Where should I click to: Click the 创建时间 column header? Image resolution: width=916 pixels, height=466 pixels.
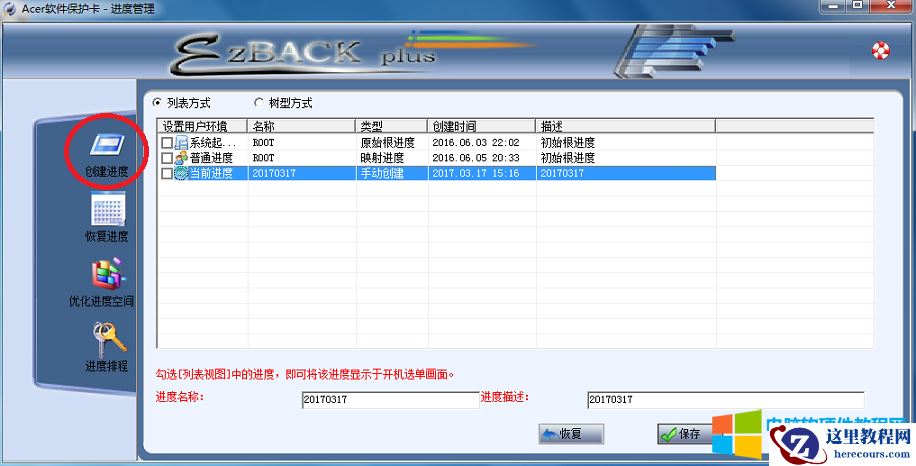[x=482, y=126]
